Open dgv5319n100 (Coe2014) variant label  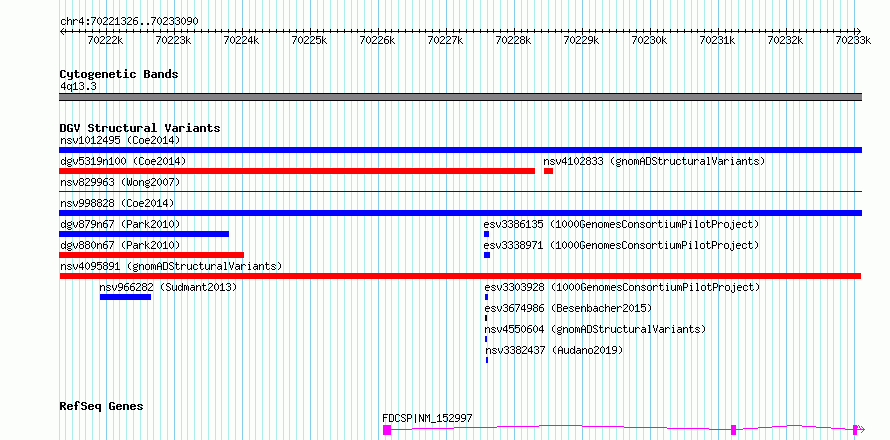(x=123, y=161)
